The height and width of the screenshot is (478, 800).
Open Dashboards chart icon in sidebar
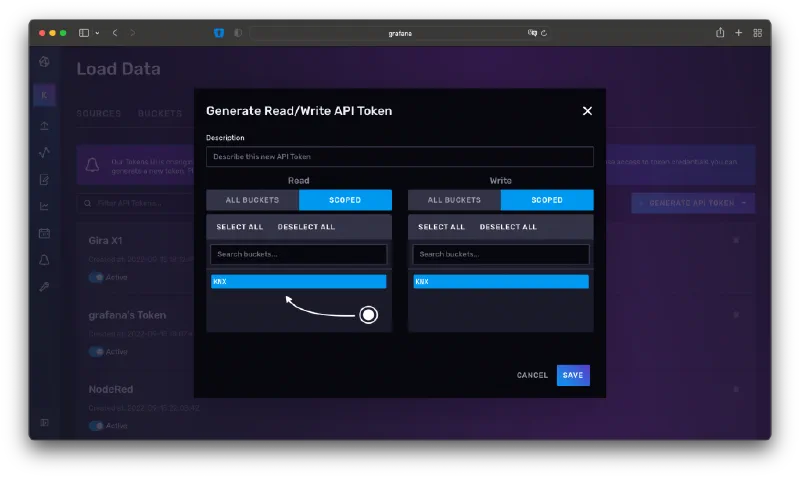coord(44,206)
